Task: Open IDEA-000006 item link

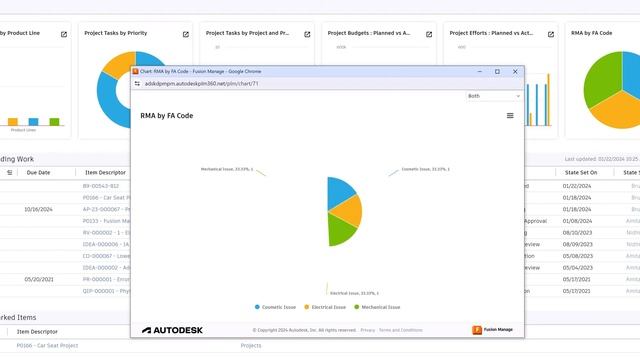Action: click(x=107, y=244)
